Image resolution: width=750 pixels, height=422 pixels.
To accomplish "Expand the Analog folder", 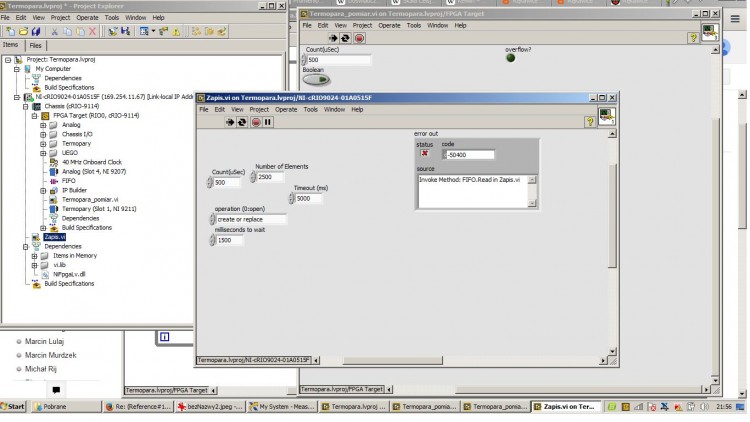I will (43, 125).
